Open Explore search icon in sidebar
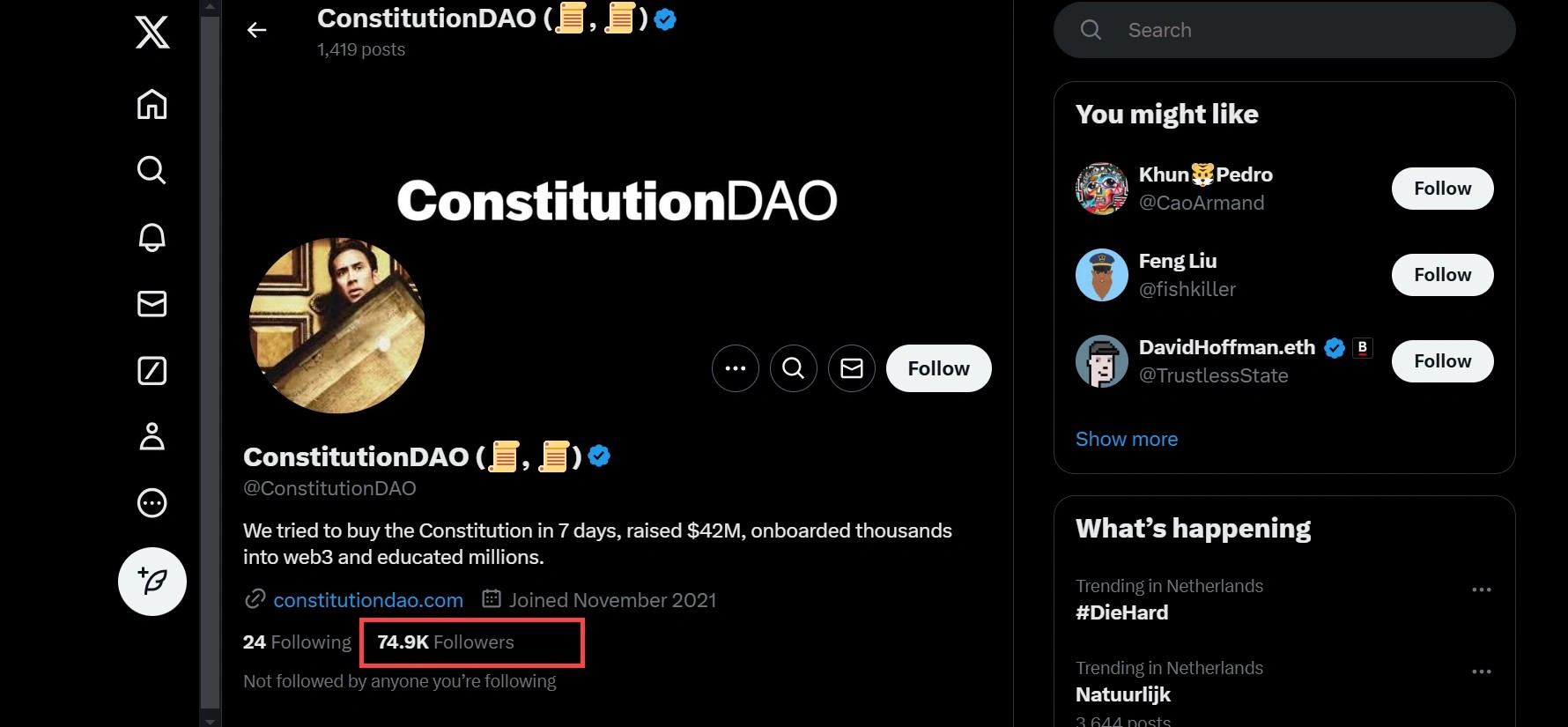This screenshot has width=1568, height=727. point(152,170)
